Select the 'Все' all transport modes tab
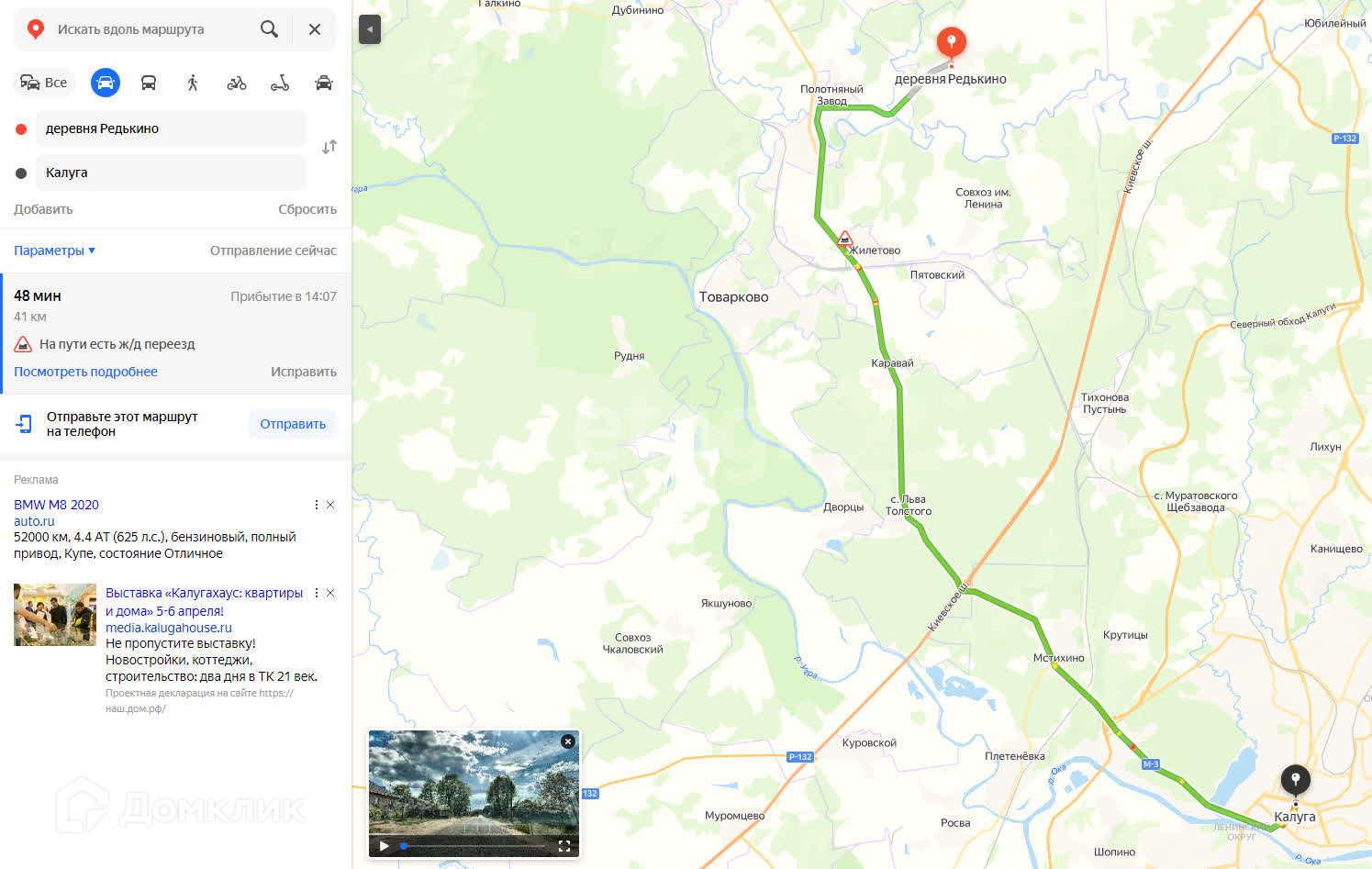Screen dimensions: 1372x869 point(44,83)
